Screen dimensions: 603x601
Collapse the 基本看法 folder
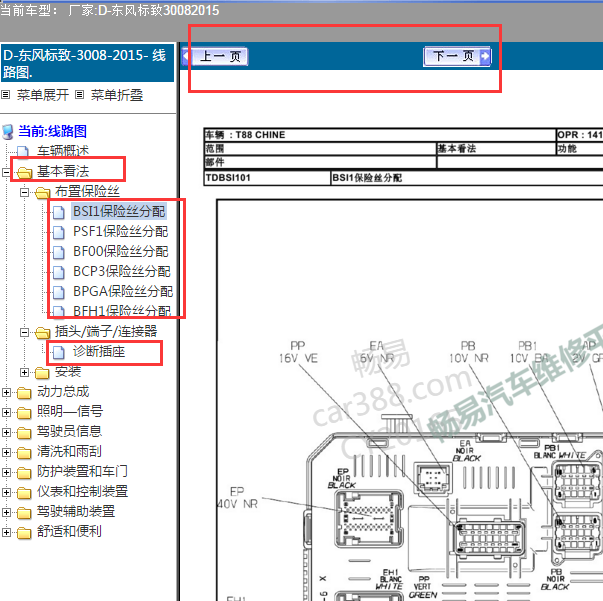click(x=6, y=172)
